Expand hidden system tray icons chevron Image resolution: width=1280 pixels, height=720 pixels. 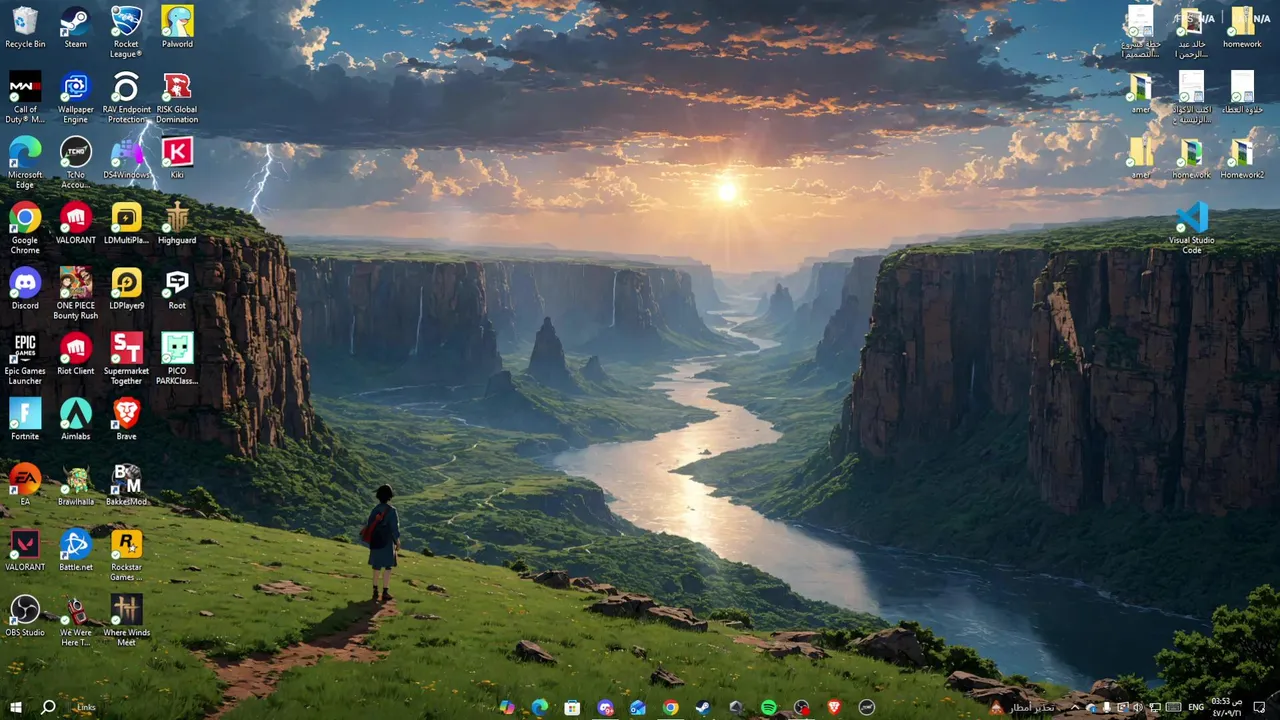(1075, 707)
